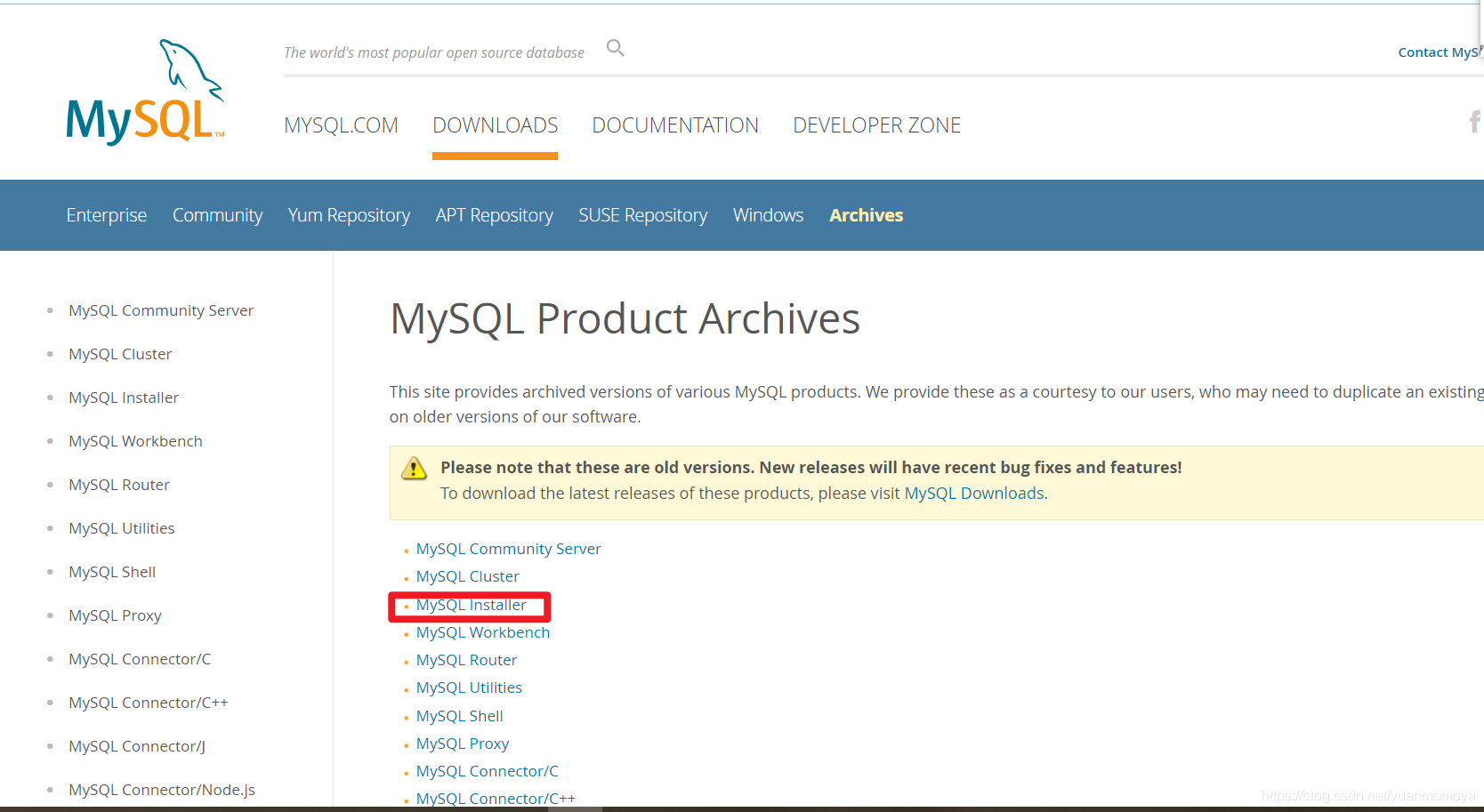1484x812 pixels.
Task: Click the MySQL dolphin logo
Action: [146, 92]
